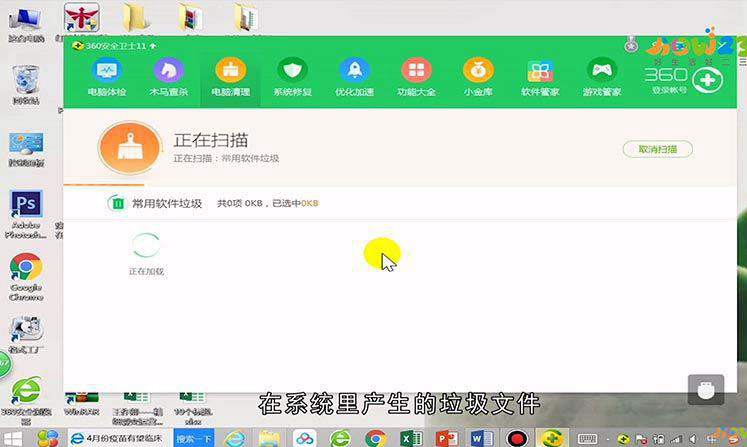Click the 360 plus logo

pyautogui.click(x=707, y=80)
